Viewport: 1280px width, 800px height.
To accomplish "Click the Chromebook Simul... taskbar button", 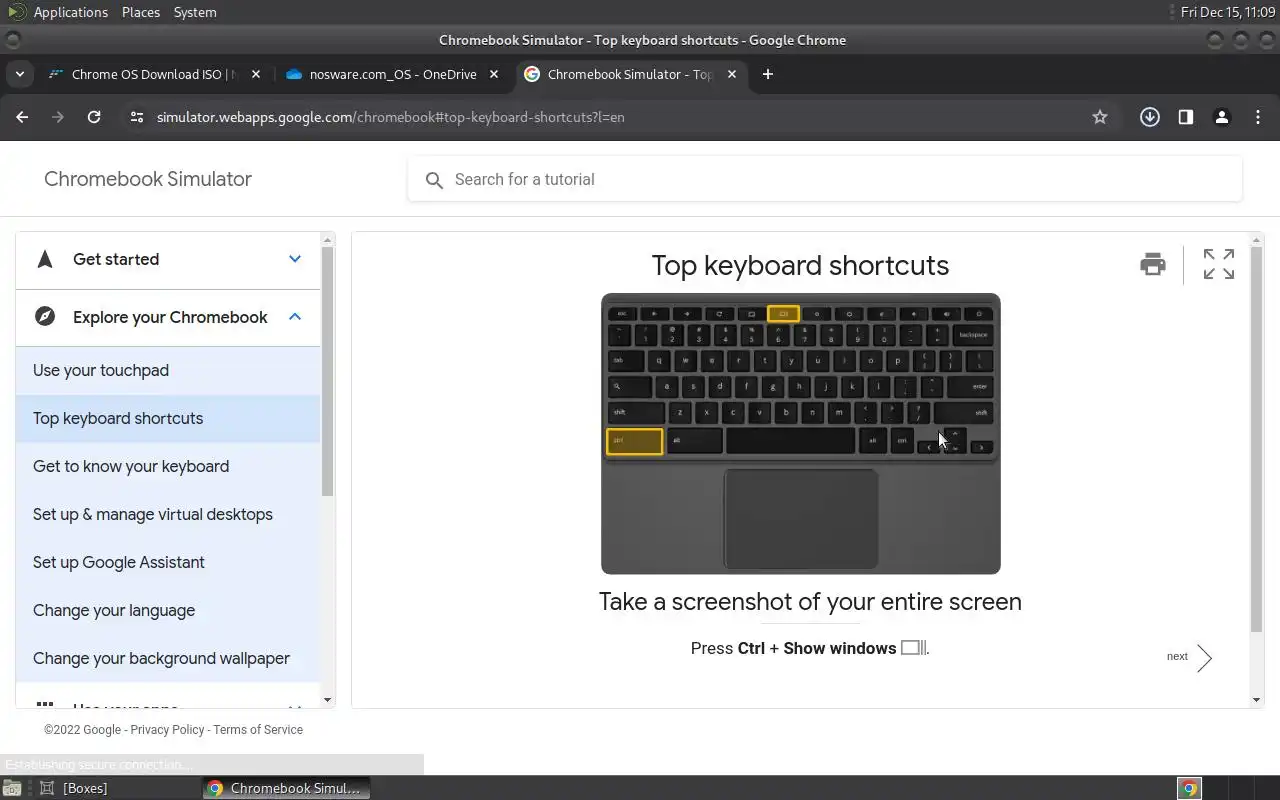I will [286, 788].
